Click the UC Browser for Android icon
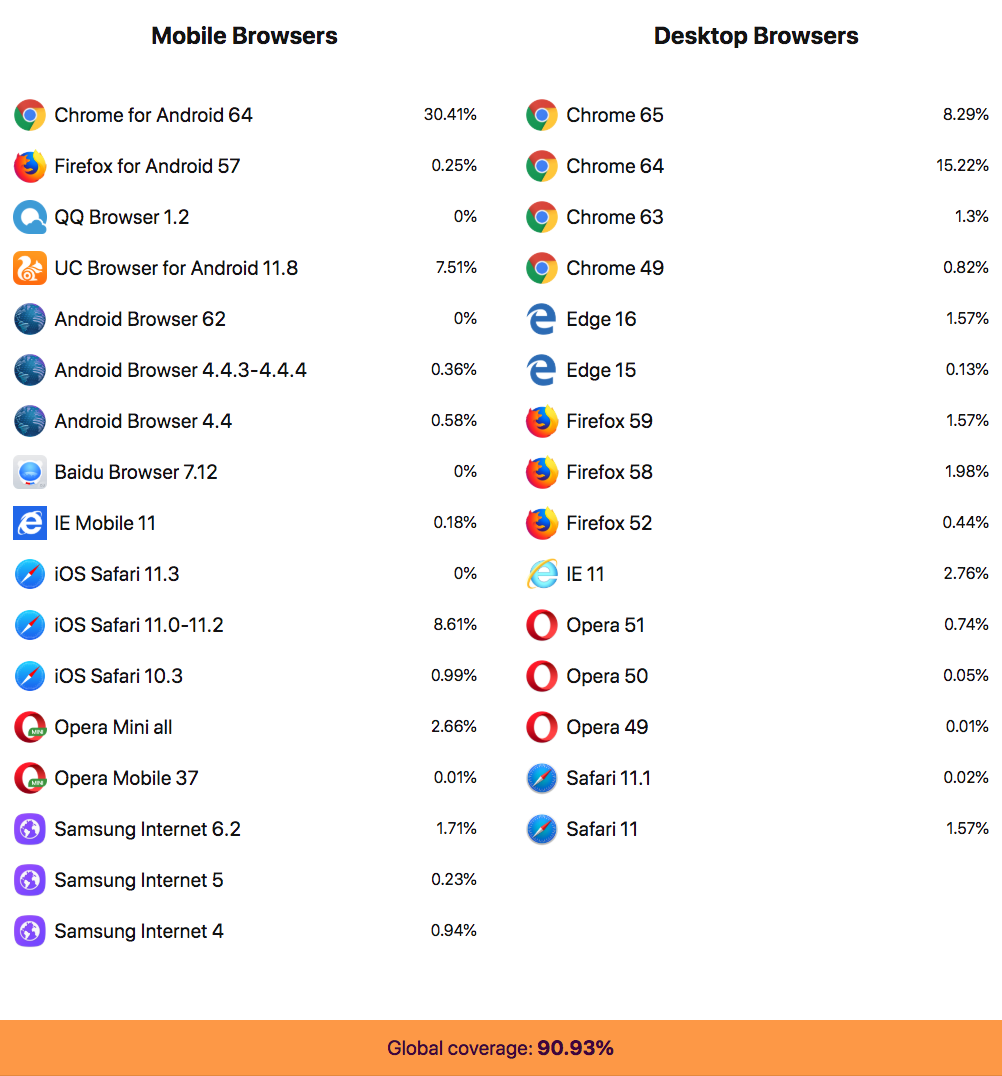This screenshot has height=1076, width=1002. (x=30, y=268)
